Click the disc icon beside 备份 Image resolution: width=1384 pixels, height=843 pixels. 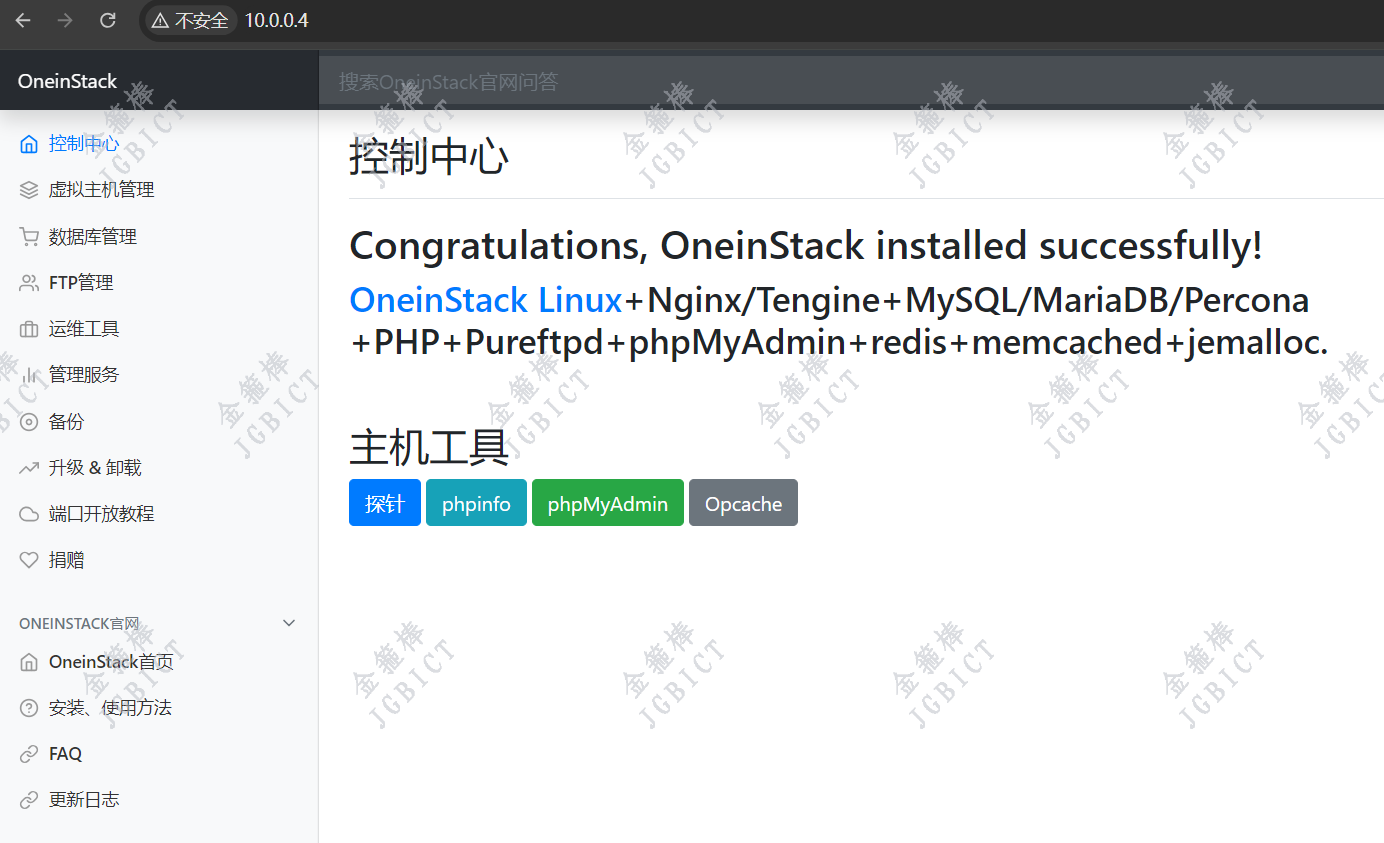[x=29, y=422]
